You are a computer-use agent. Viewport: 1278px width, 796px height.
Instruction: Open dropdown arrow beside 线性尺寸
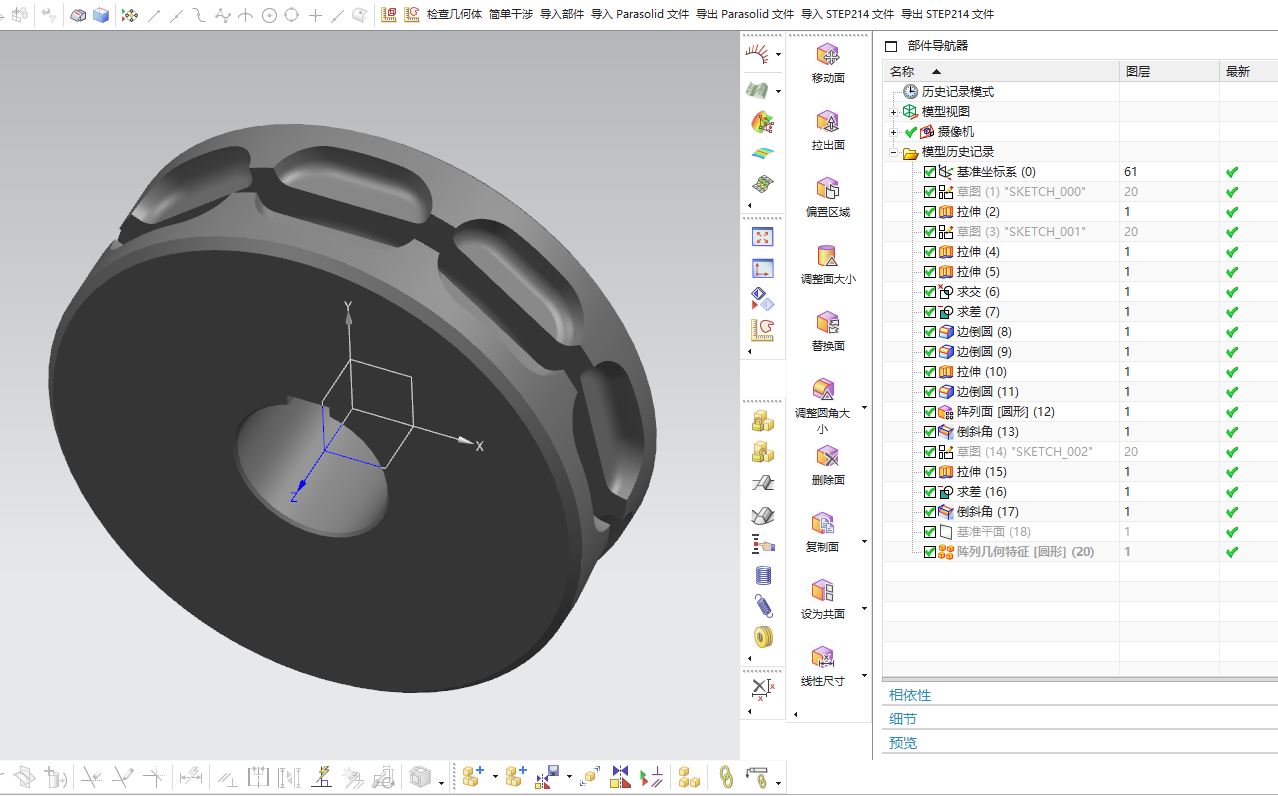click(864, 675)
